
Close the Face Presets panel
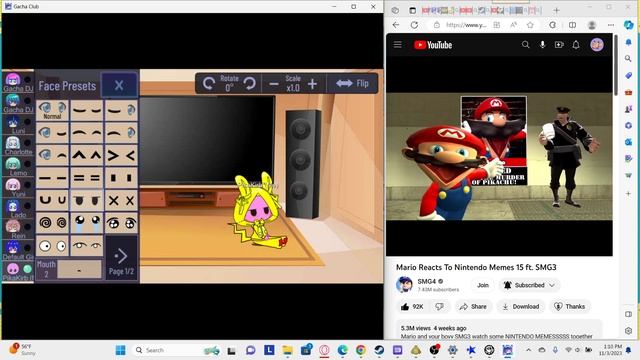pos(119,85)
